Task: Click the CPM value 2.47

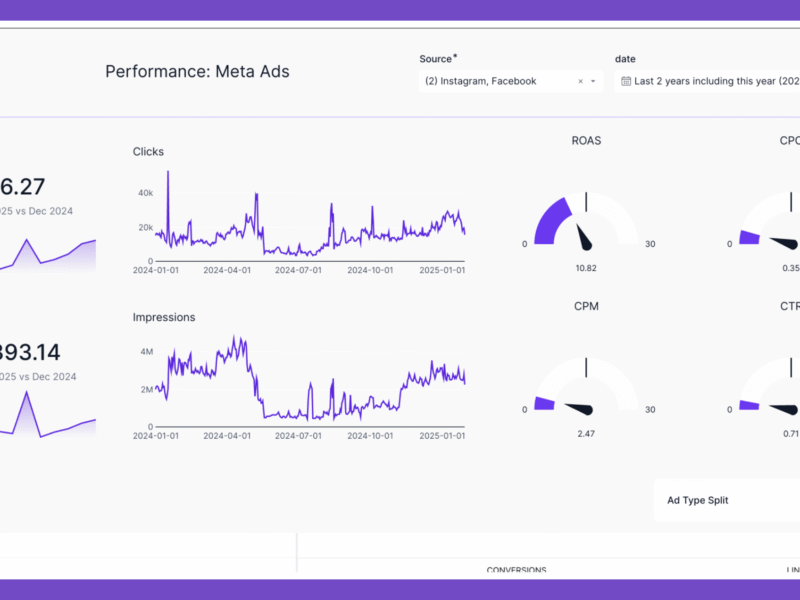Action: coord(585,433)
